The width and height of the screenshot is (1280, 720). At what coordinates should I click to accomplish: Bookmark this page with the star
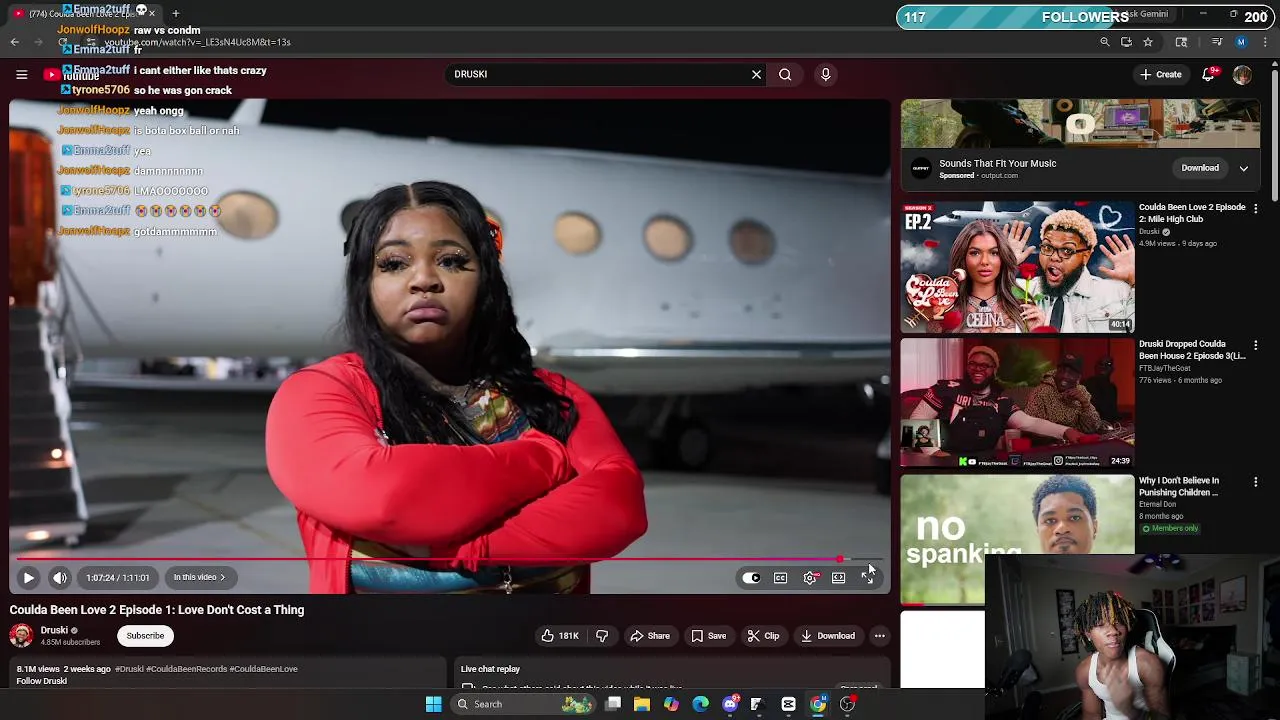tap(1148, 42)
